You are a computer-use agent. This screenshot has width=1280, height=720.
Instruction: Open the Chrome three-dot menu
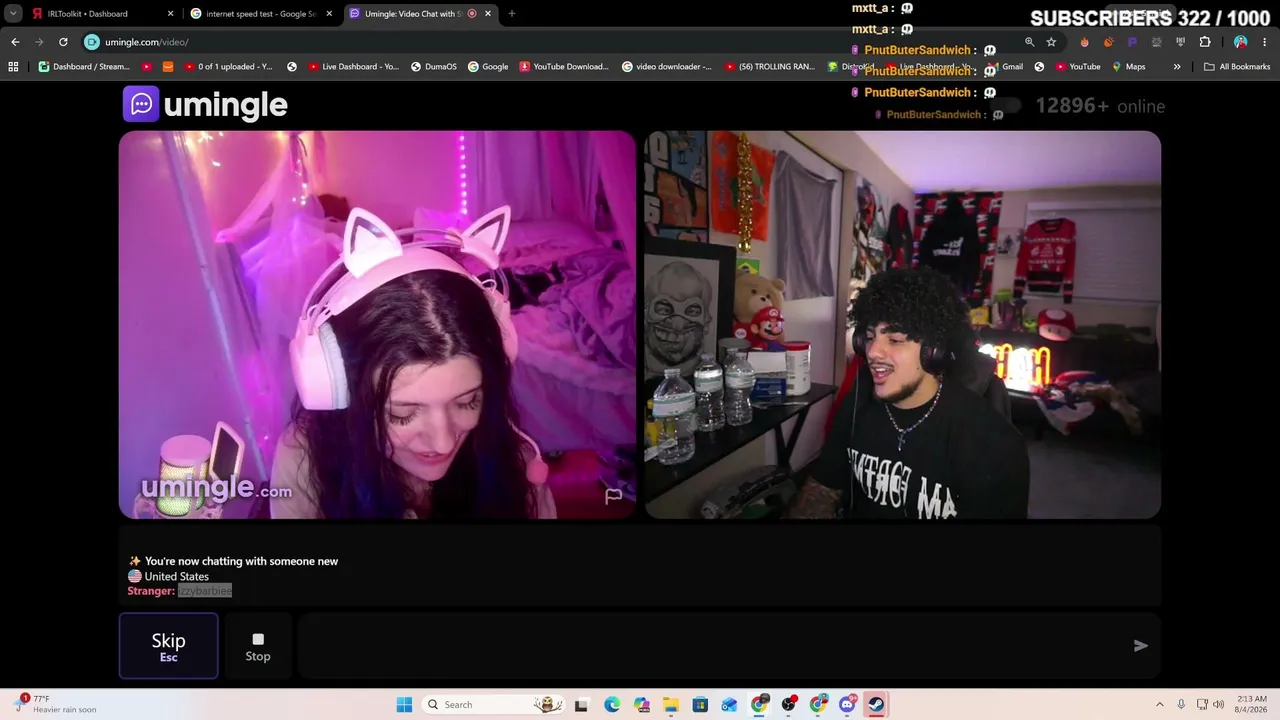1265,42
